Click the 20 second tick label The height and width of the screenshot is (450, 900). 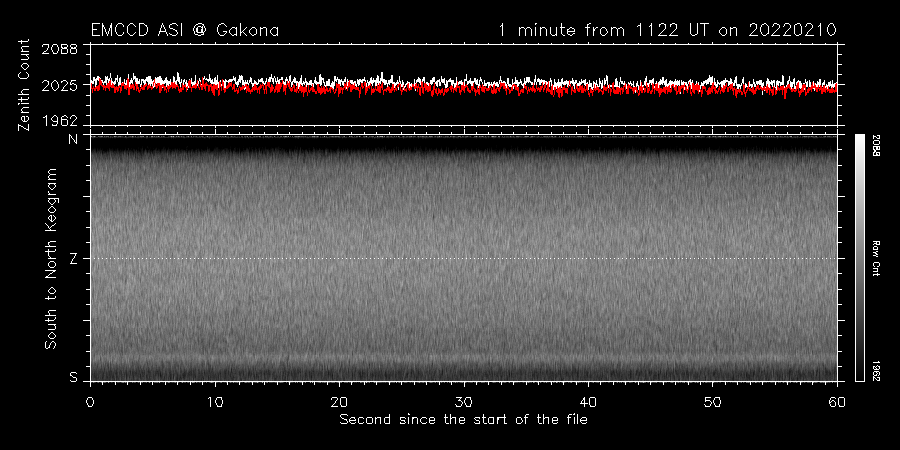click(339, 401)
